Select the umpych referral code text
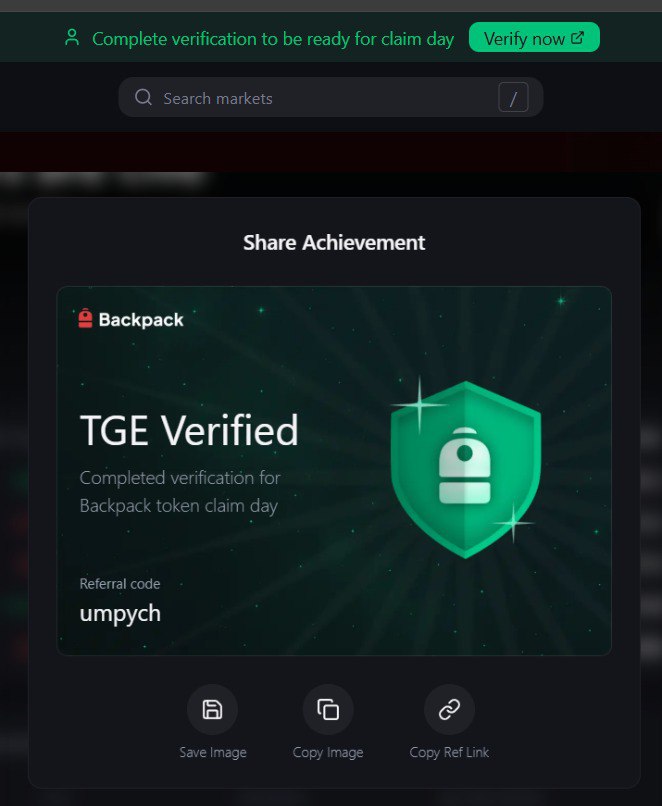The image size is (662, 806). [x=120, y=614]
